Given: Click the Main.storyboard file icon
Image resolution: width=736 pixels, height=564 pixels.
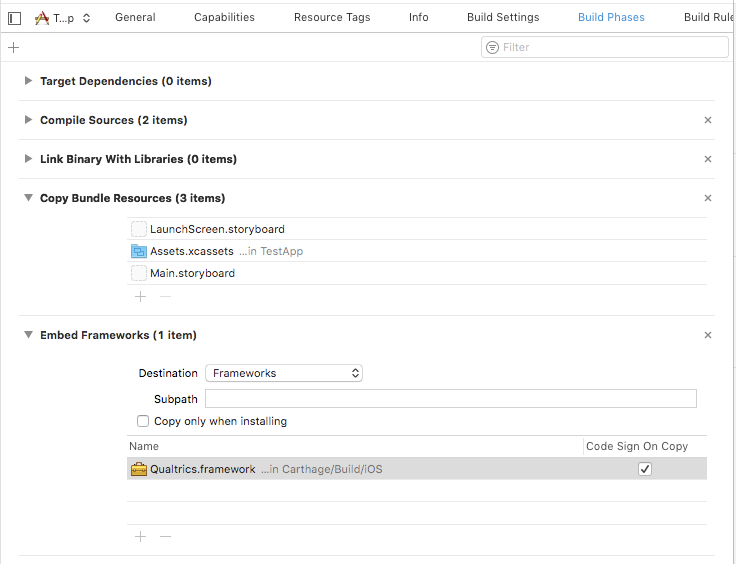Looking at the screenshot, I should pos(138,273).
